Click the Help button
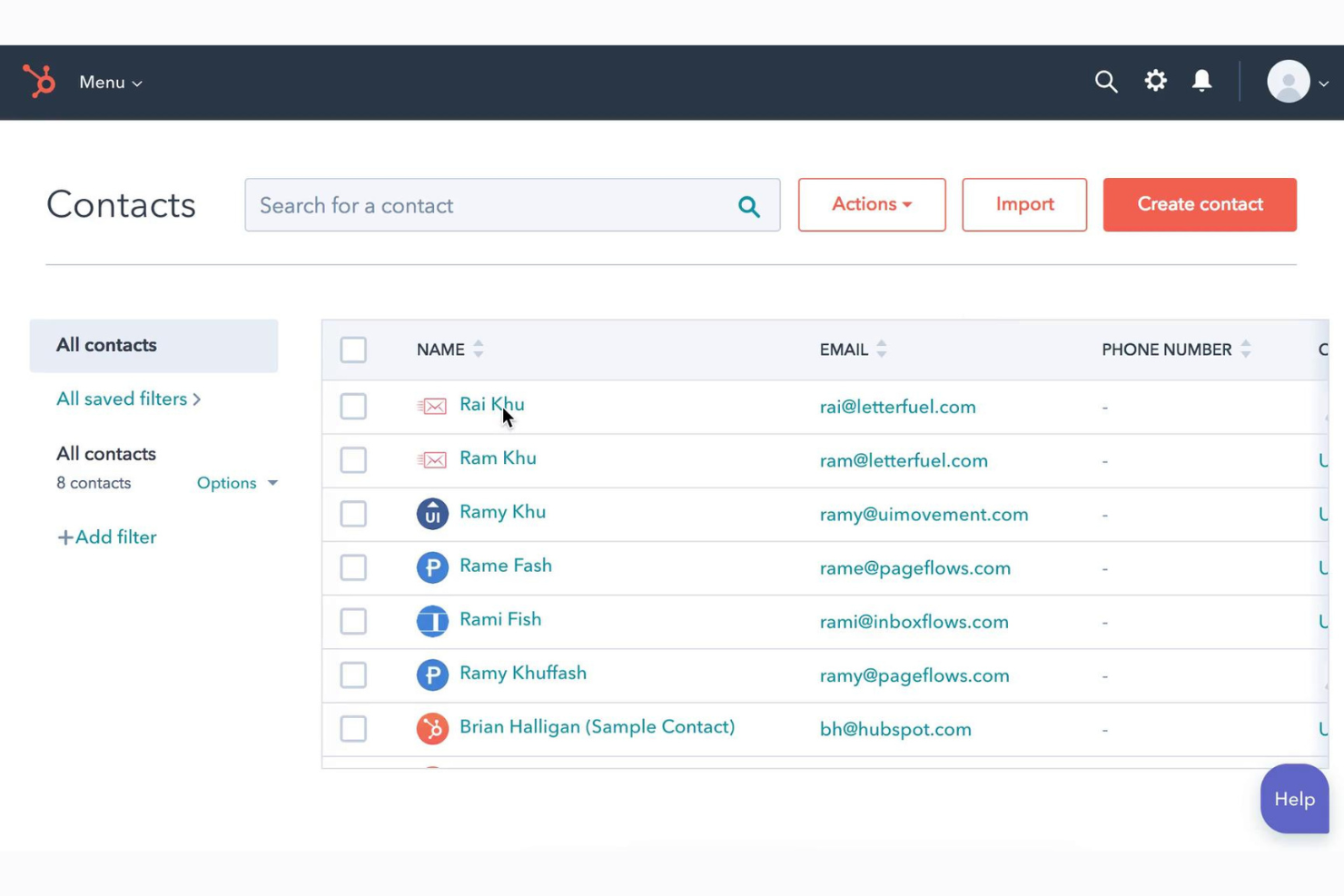1344x896 pixels. 1294,799
